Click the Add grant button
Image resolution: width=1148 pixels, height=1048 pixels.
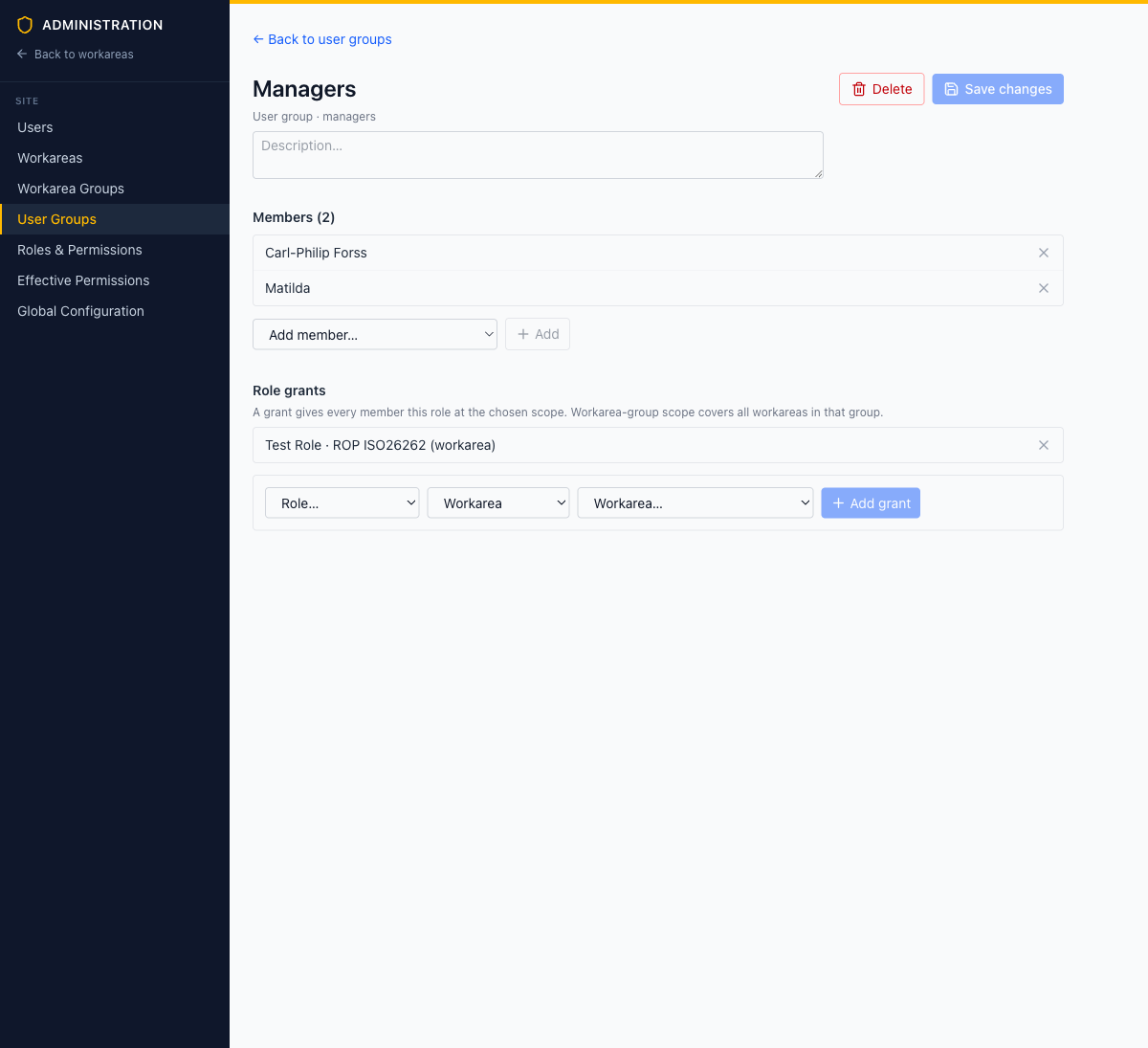871,503
